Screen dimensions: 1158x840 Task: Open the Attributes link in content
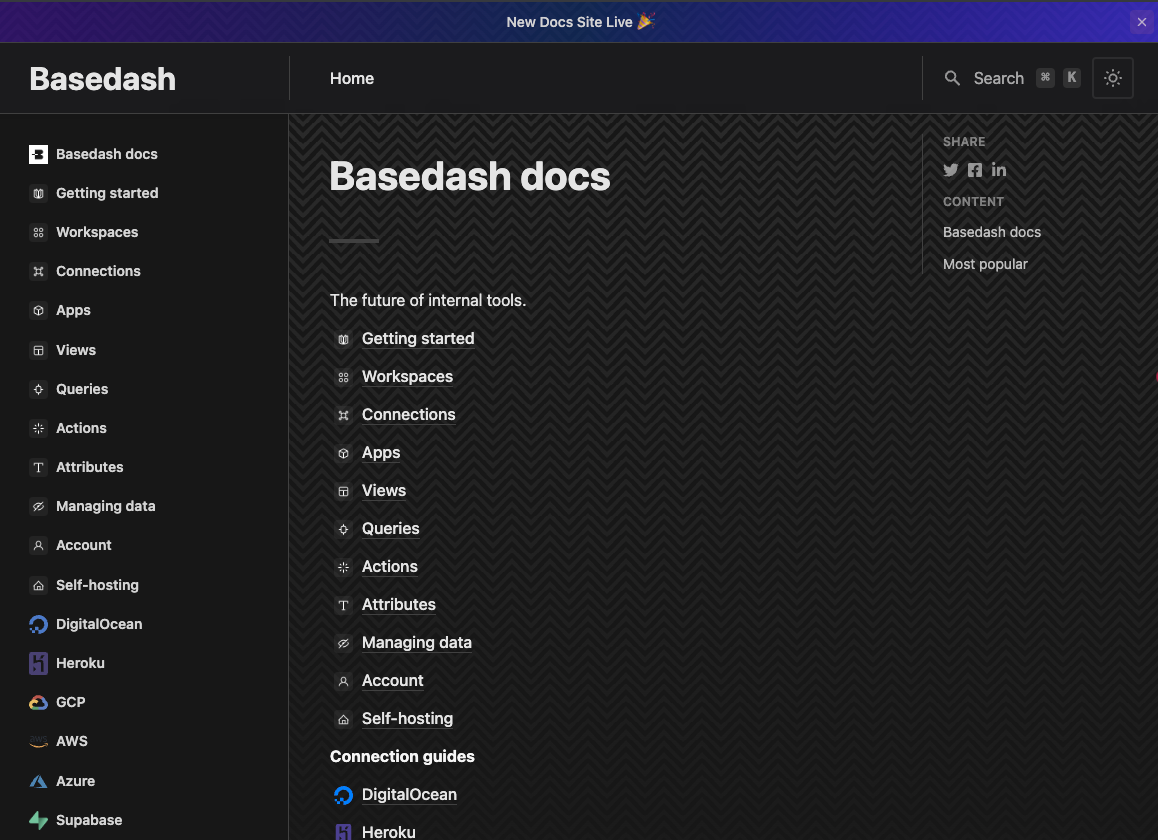[399, 604]
